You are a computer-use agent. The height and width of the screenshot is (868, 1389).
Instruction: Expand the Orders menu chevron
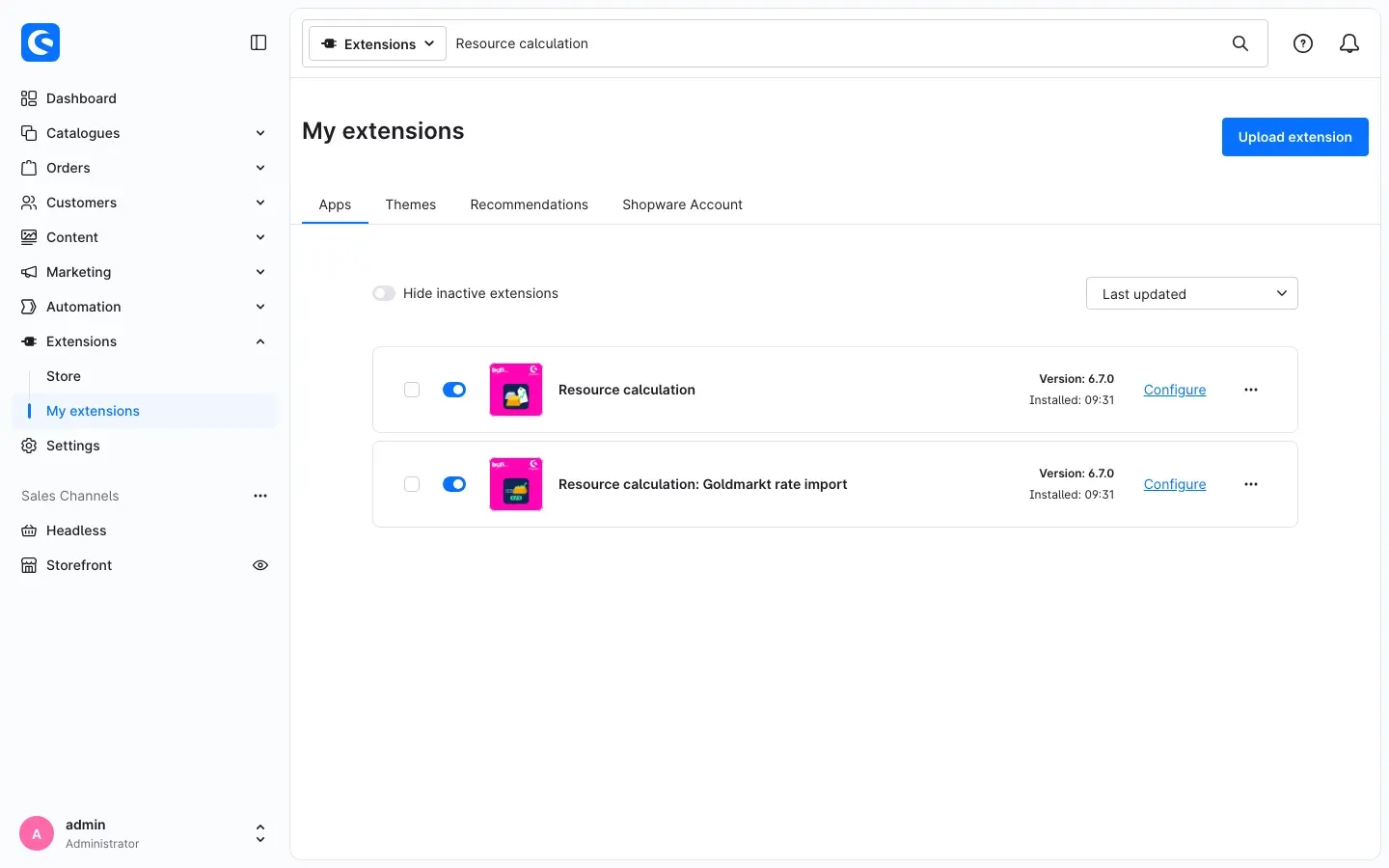coord(260,168)
